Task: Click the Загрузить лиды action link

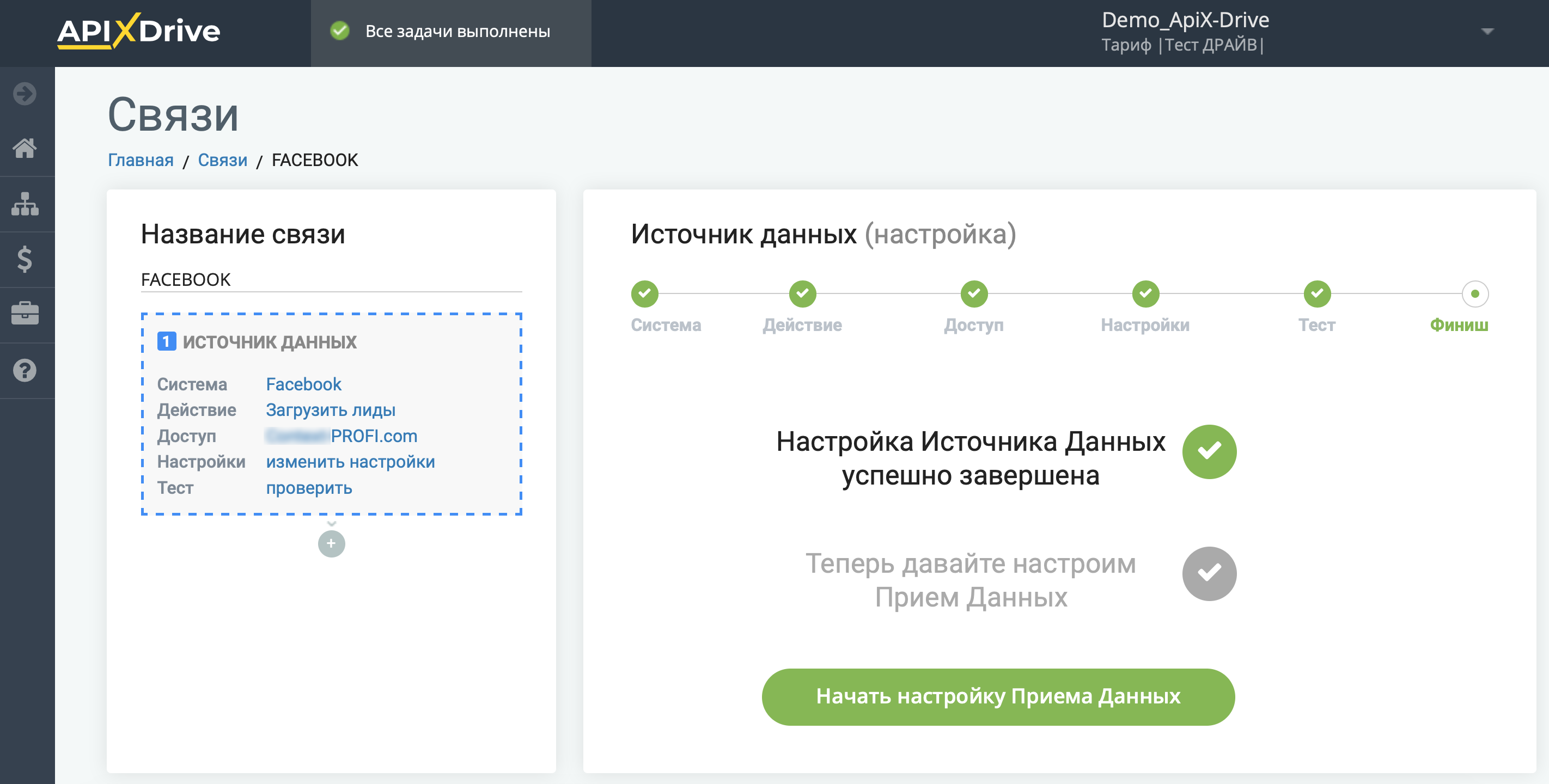Action: [x=331, y=410]
